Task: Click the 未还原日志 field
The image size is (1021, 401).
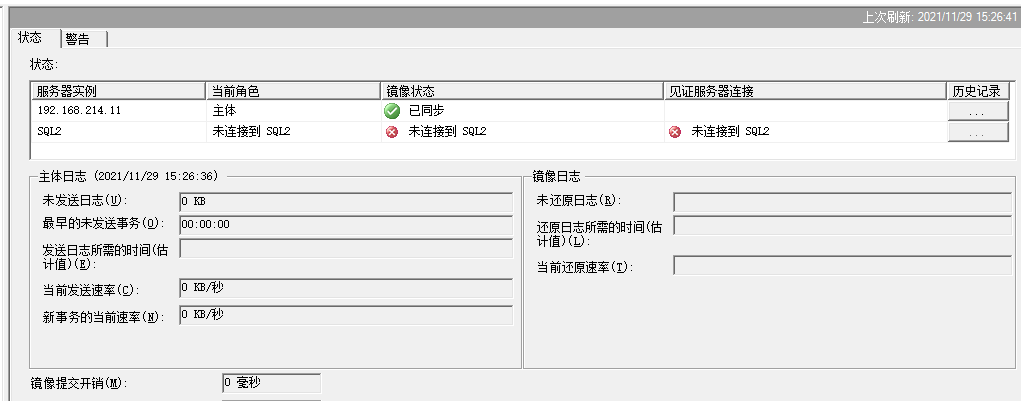Action: tap(842, 201)
